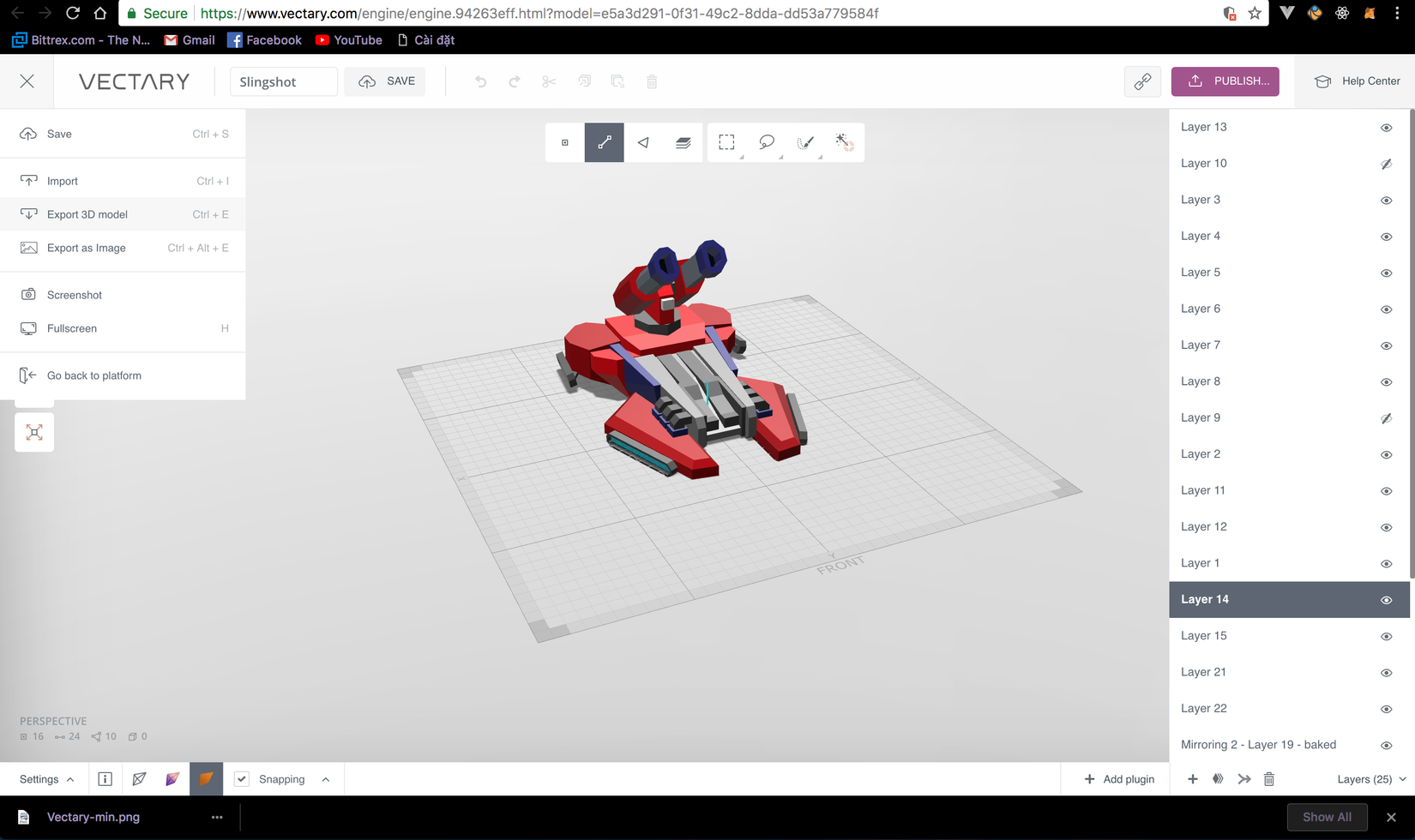Click Show All for downloaded files
1415x840 pixels.
coord(1328,817)
